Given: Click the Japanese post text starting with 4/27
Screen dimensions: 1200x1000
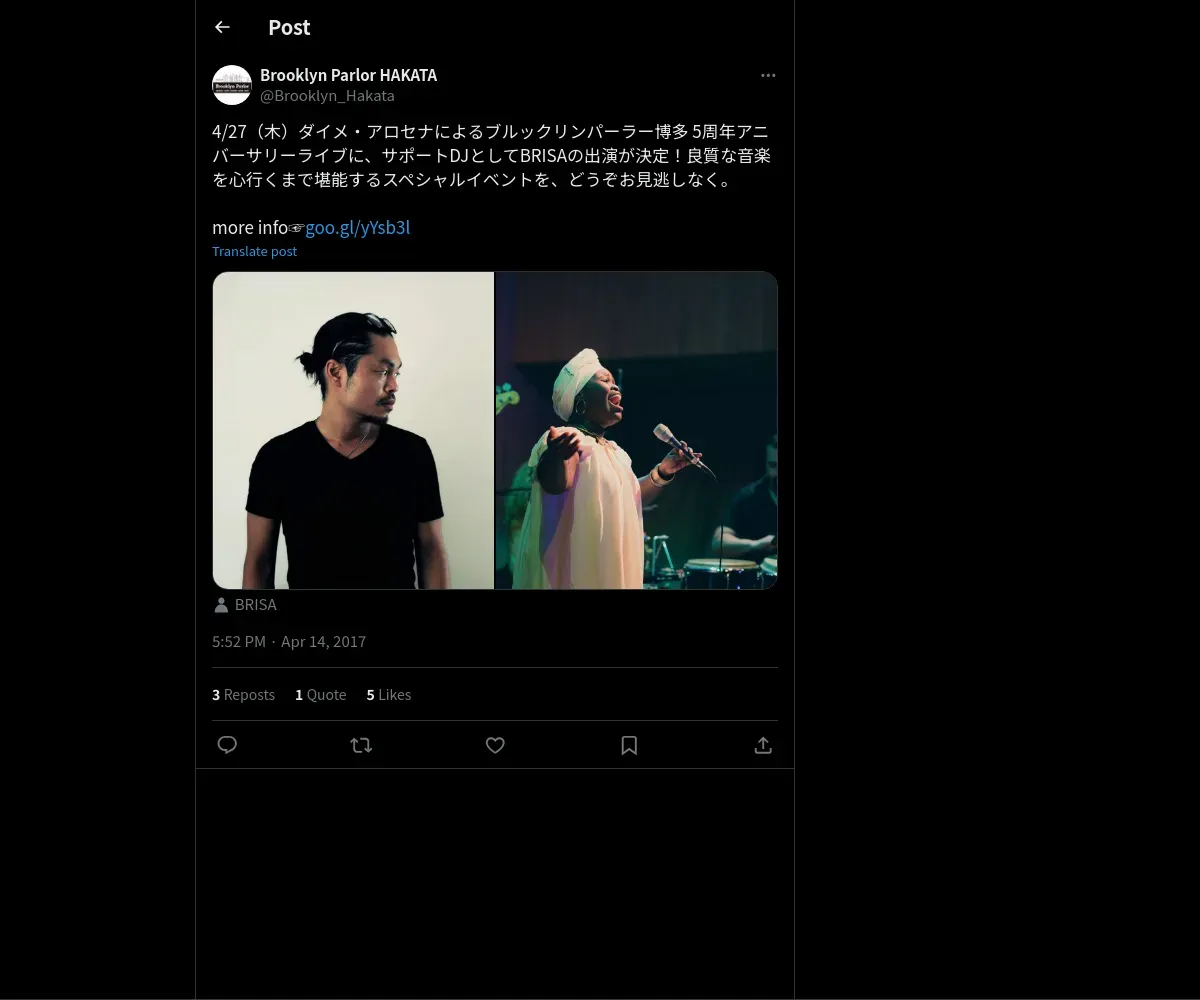Looking at the screenshot, I should (x=491, y=156).
